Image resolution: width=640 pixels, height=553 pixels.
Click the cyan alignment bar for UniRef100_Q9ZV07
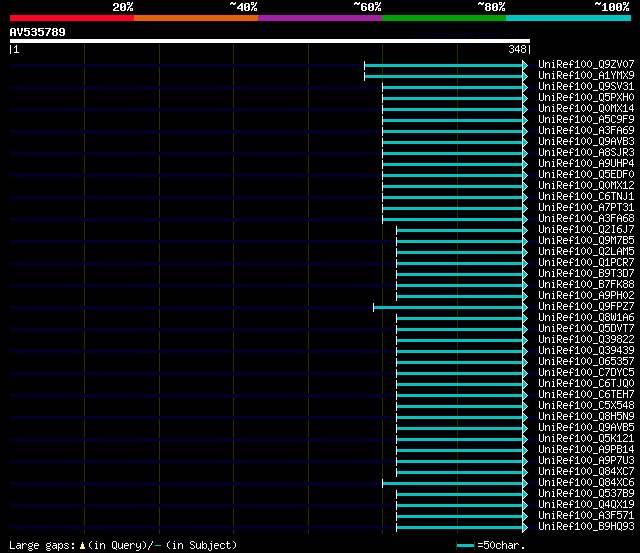click(443, 65)
